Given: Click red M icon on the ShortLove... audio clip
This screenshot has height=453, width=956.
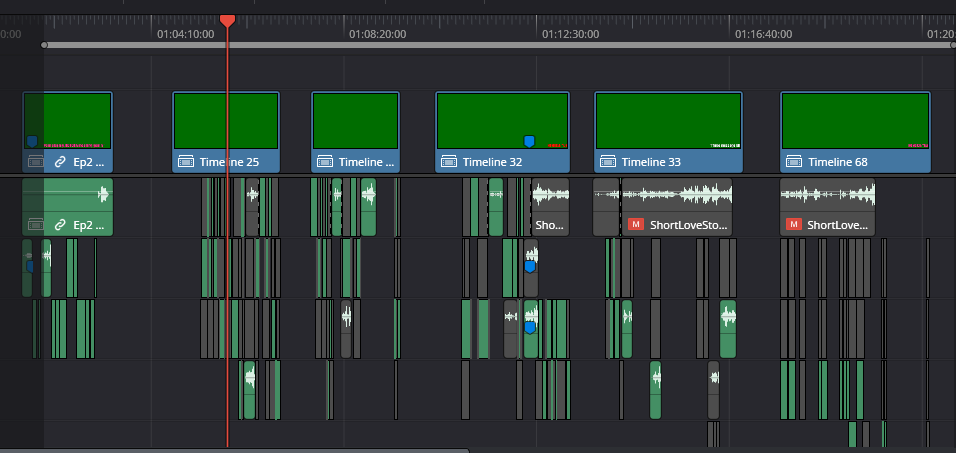Looking at the screenshot, I should (793, 224).
